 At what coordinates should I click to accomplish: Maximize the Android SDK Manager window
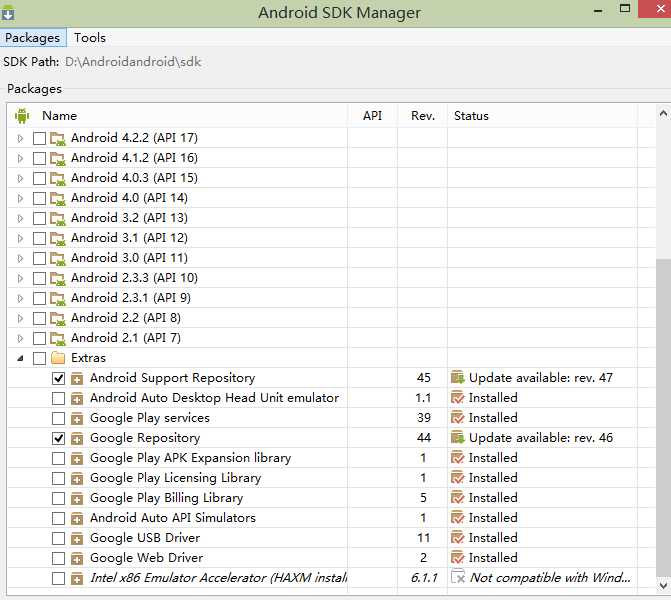tap(625, 9)
